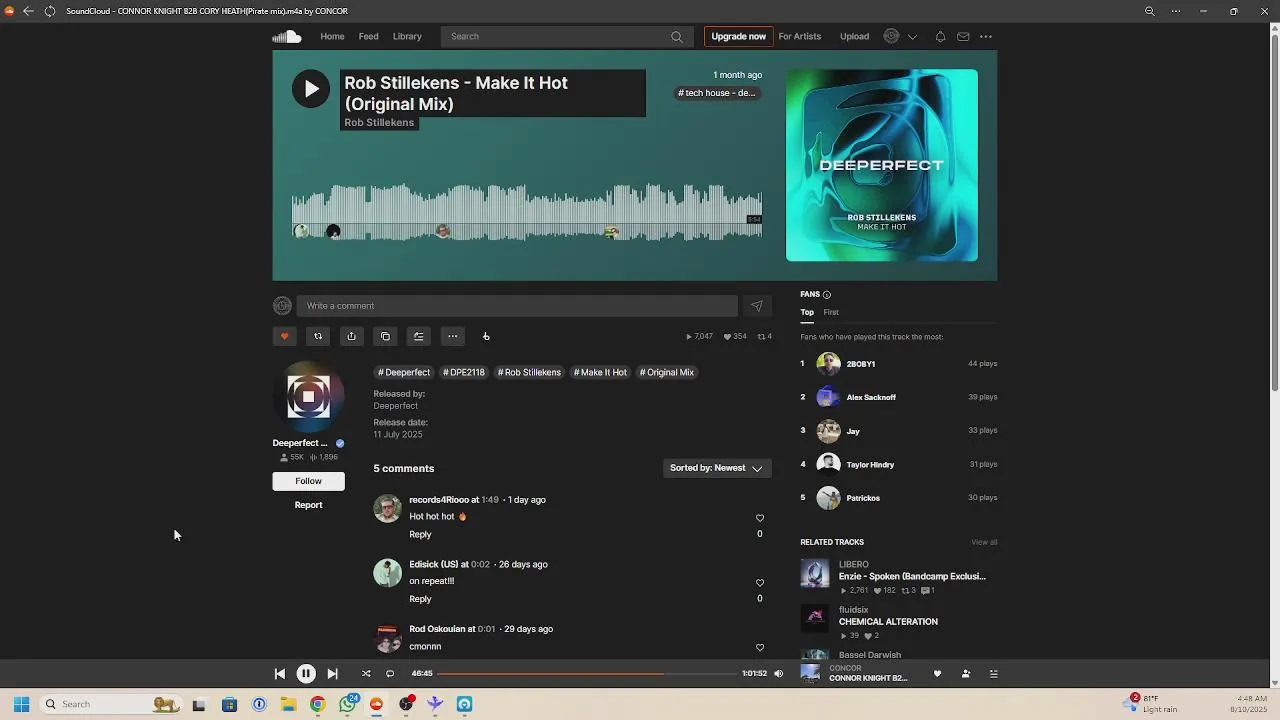Add track to Next up queue

419,337
